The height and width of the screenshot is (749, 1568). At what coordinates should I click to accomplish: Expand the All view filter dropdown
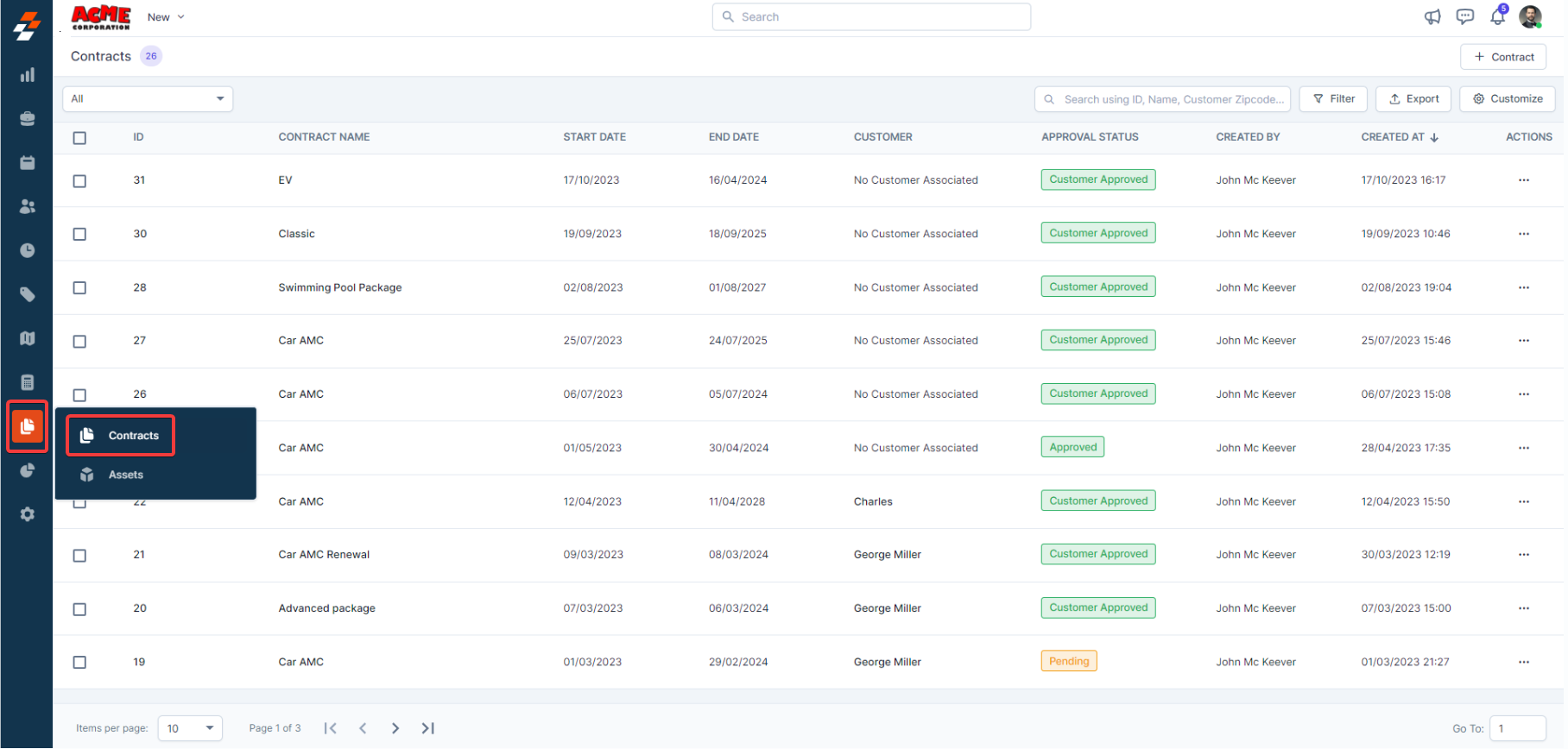pos(148,99)
